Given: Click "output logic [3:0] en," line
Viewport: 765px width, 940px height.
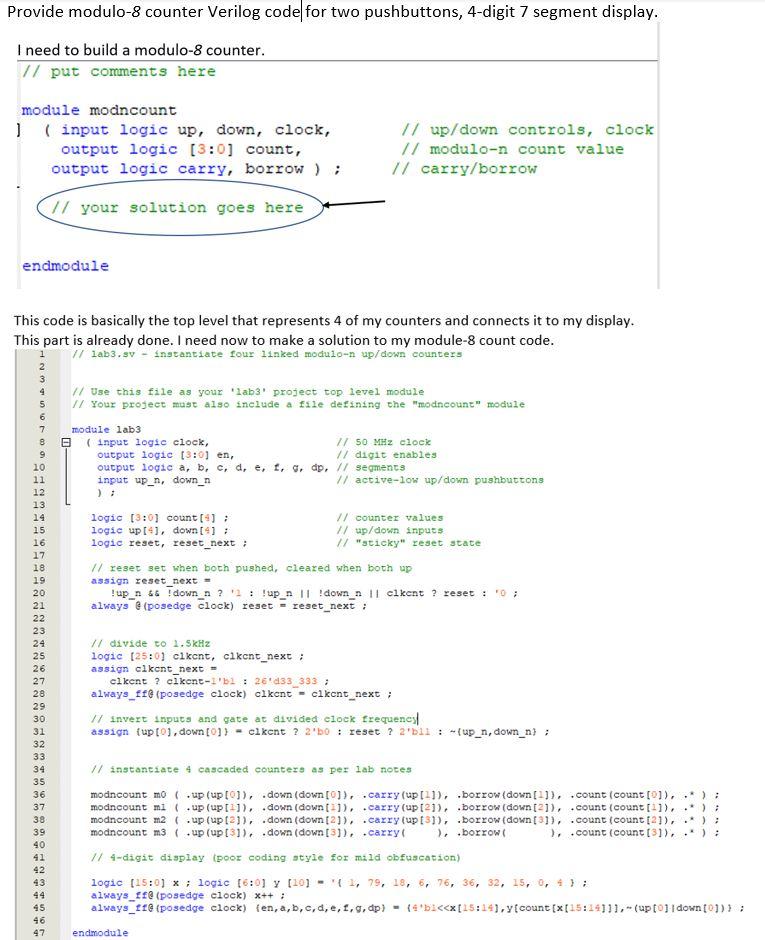Looking at the screenshot, I should click(165, 454).
